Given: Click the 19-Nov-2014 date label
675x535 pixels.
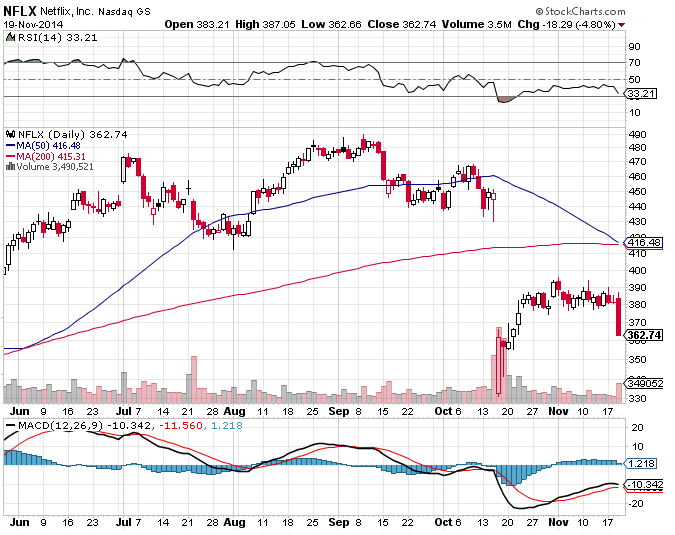Looking at the screenshot, I should (x=33, y=25).
